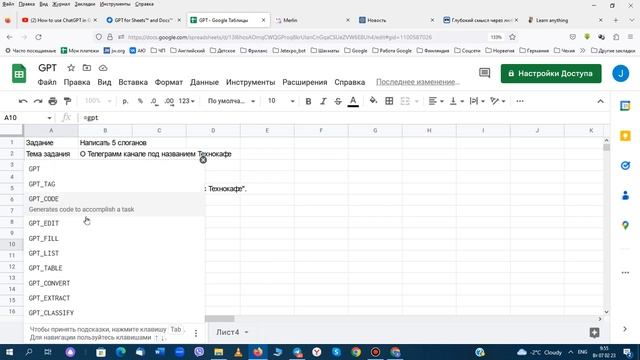This screenshot has height=360, width=640.
Task: Toggle italic text formatting
Action: click(x=323, y=101)
